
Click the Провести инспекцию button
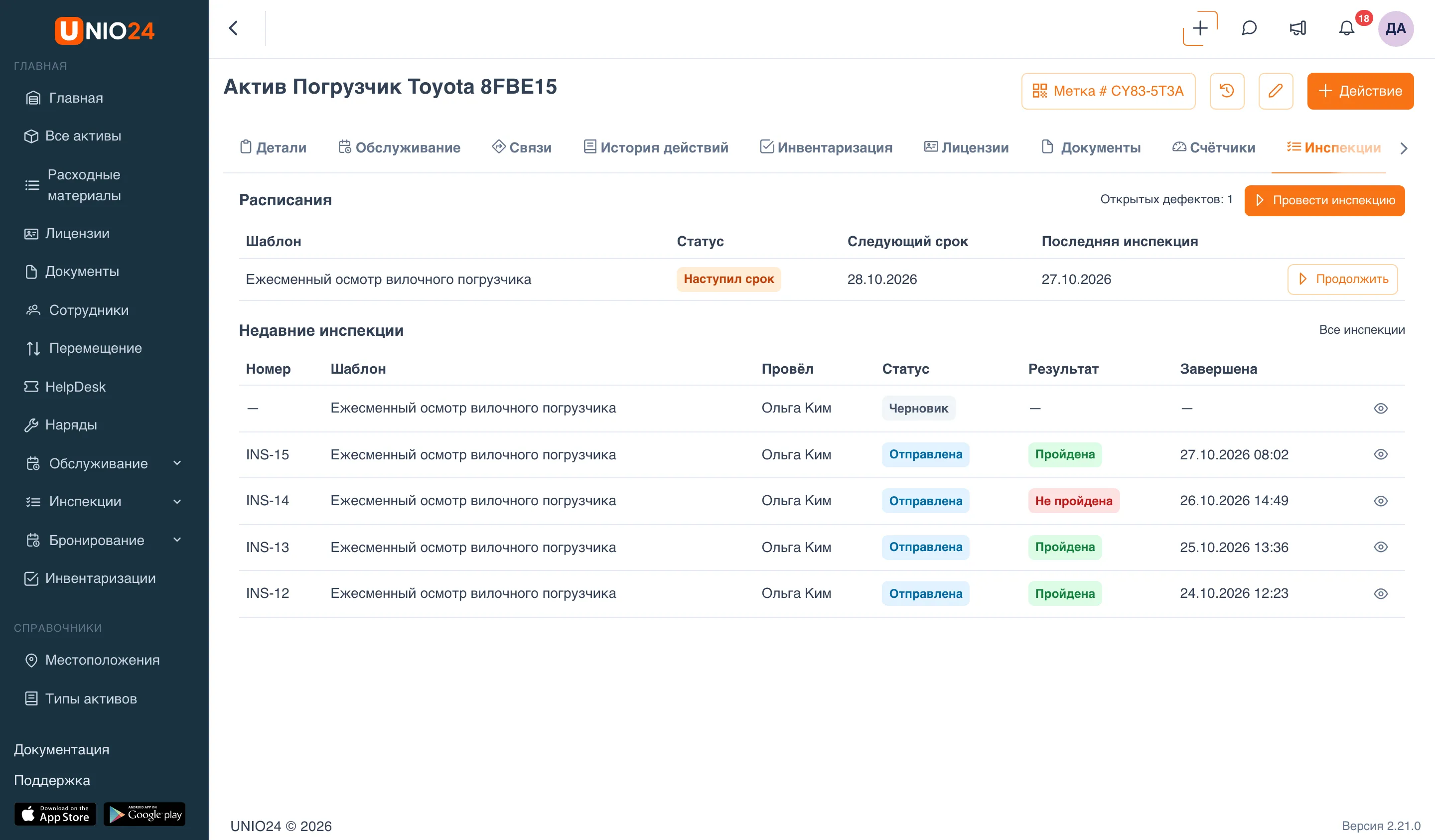(1324, 200)
